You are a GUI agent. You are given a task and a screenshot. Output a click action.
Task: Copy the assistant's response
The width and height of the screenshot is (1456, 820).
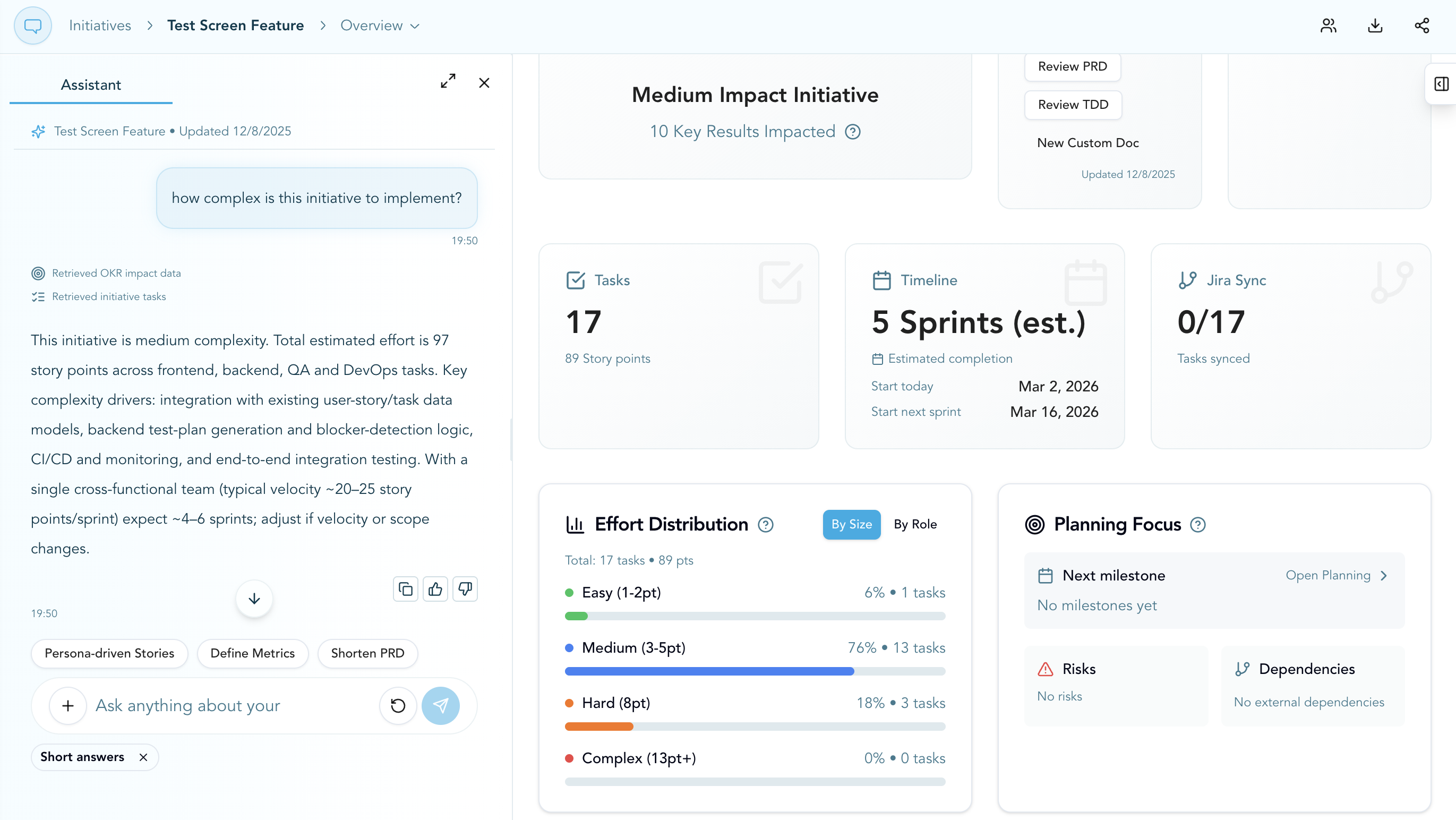(405, 588)
